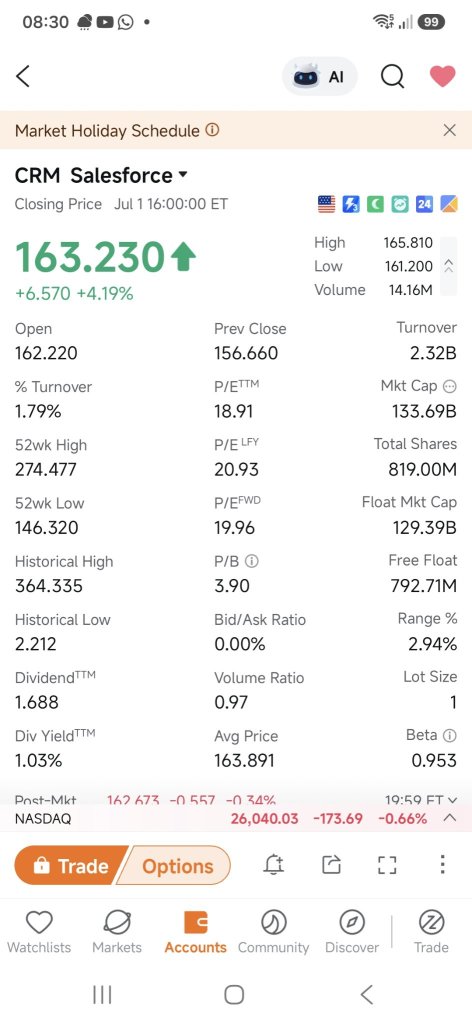Open the three-dot more menu

click(442, 865)
